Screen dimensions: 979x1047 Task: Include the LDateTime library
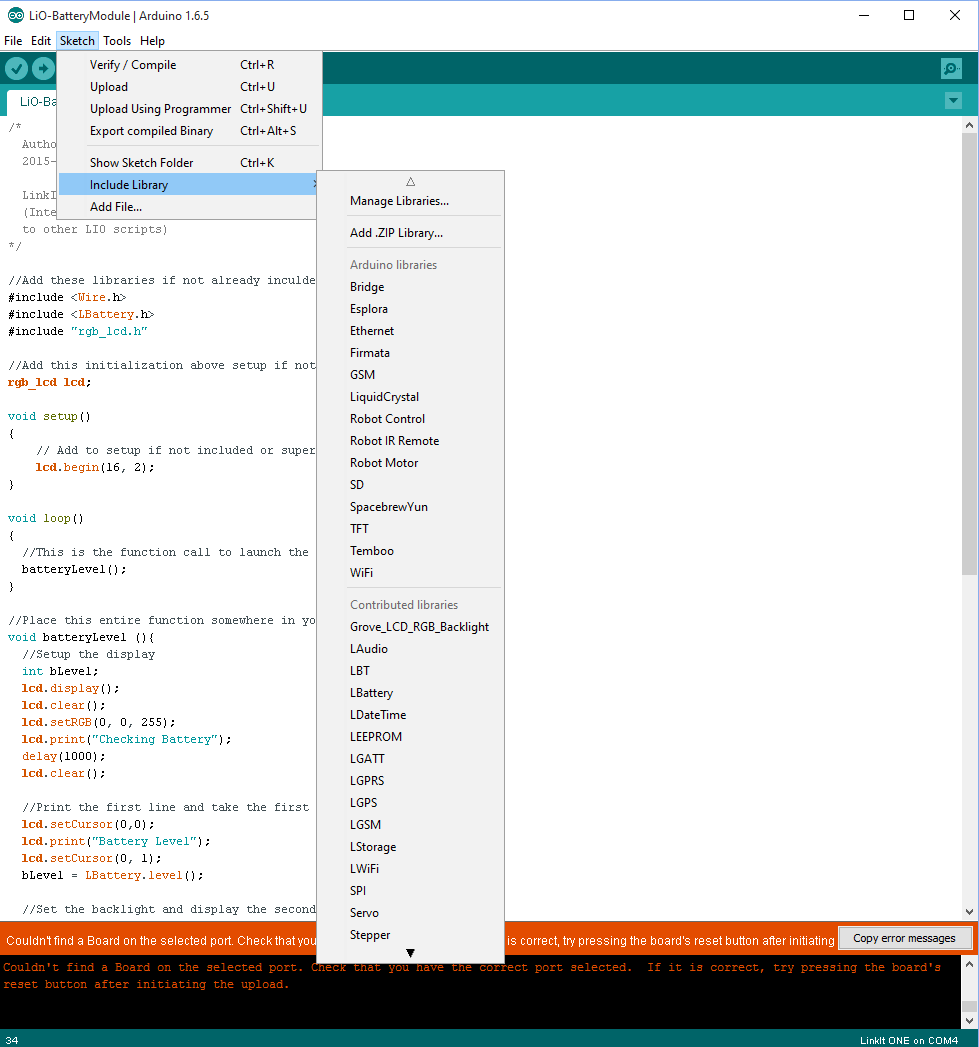410,715
